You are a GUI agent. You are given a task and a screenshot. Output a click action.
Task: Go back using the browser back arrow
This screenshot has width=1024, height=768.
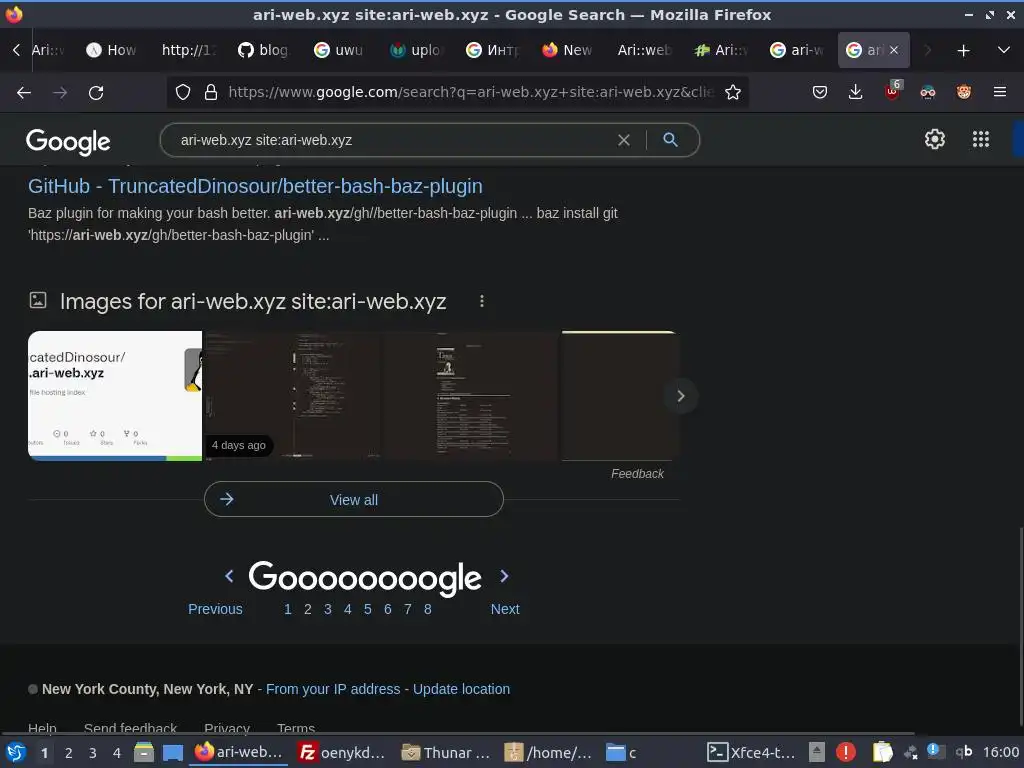[24, 93]
